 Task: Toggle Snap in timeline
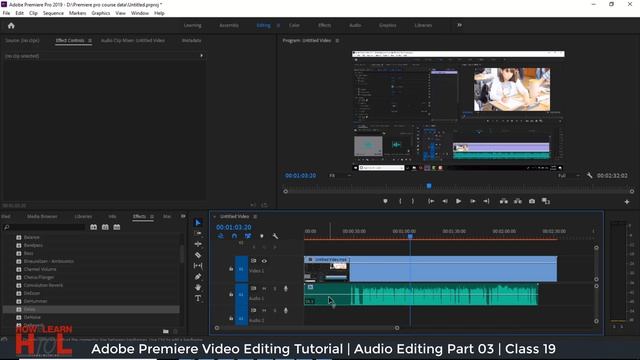click(x=234, y=236)
